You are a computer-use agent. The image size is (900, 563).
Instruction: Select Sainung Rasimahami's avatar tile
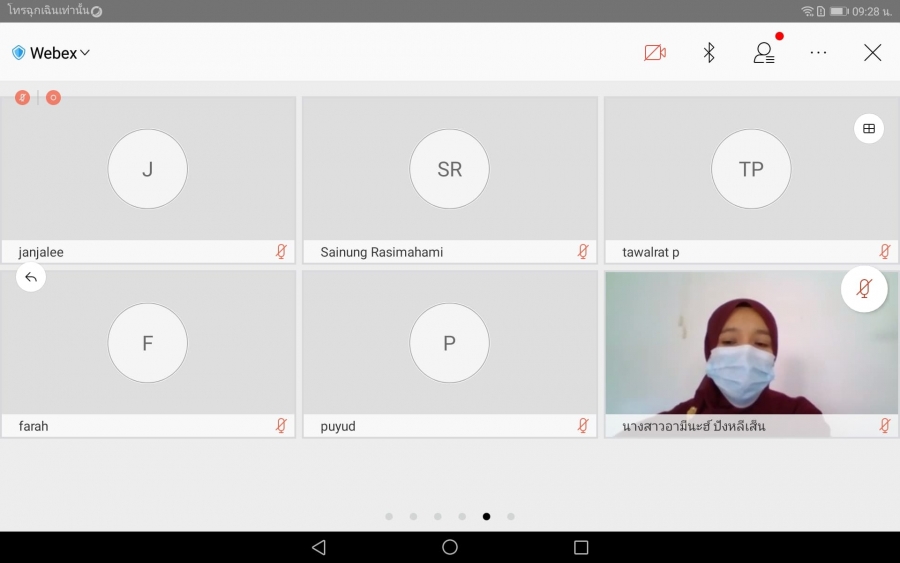coord(449,170)
